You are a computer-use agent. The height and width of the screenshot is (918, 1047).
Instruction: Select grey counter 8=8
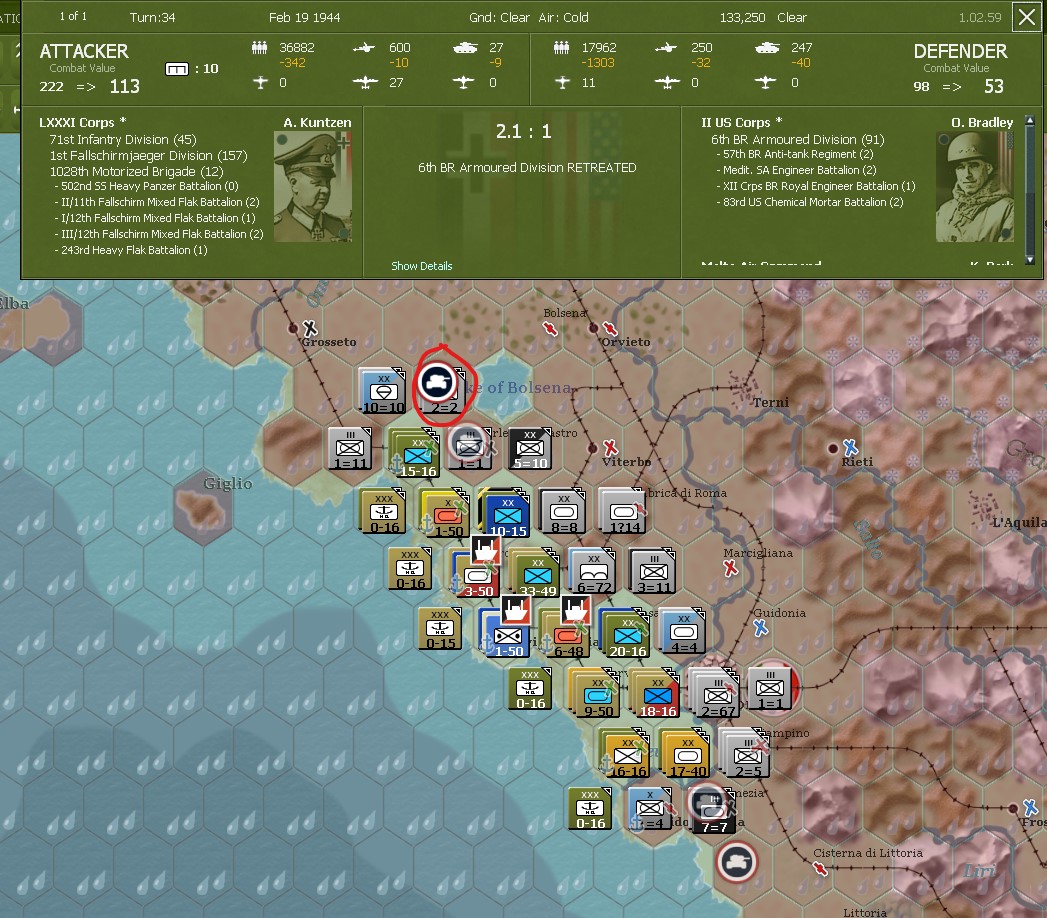pyautogui.click(x=563, y=511)
